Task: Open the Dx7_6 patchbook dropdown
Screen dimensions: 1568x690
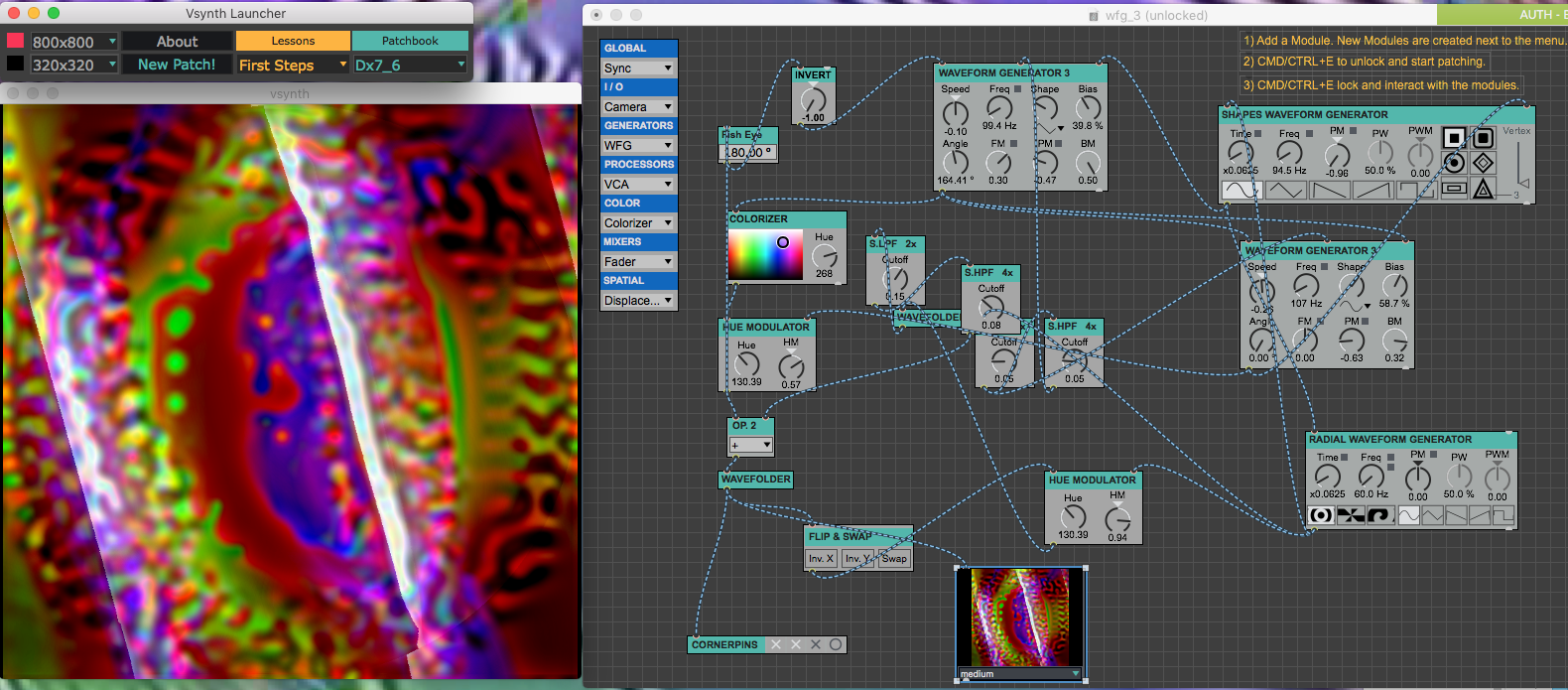Action: (410, 65)
